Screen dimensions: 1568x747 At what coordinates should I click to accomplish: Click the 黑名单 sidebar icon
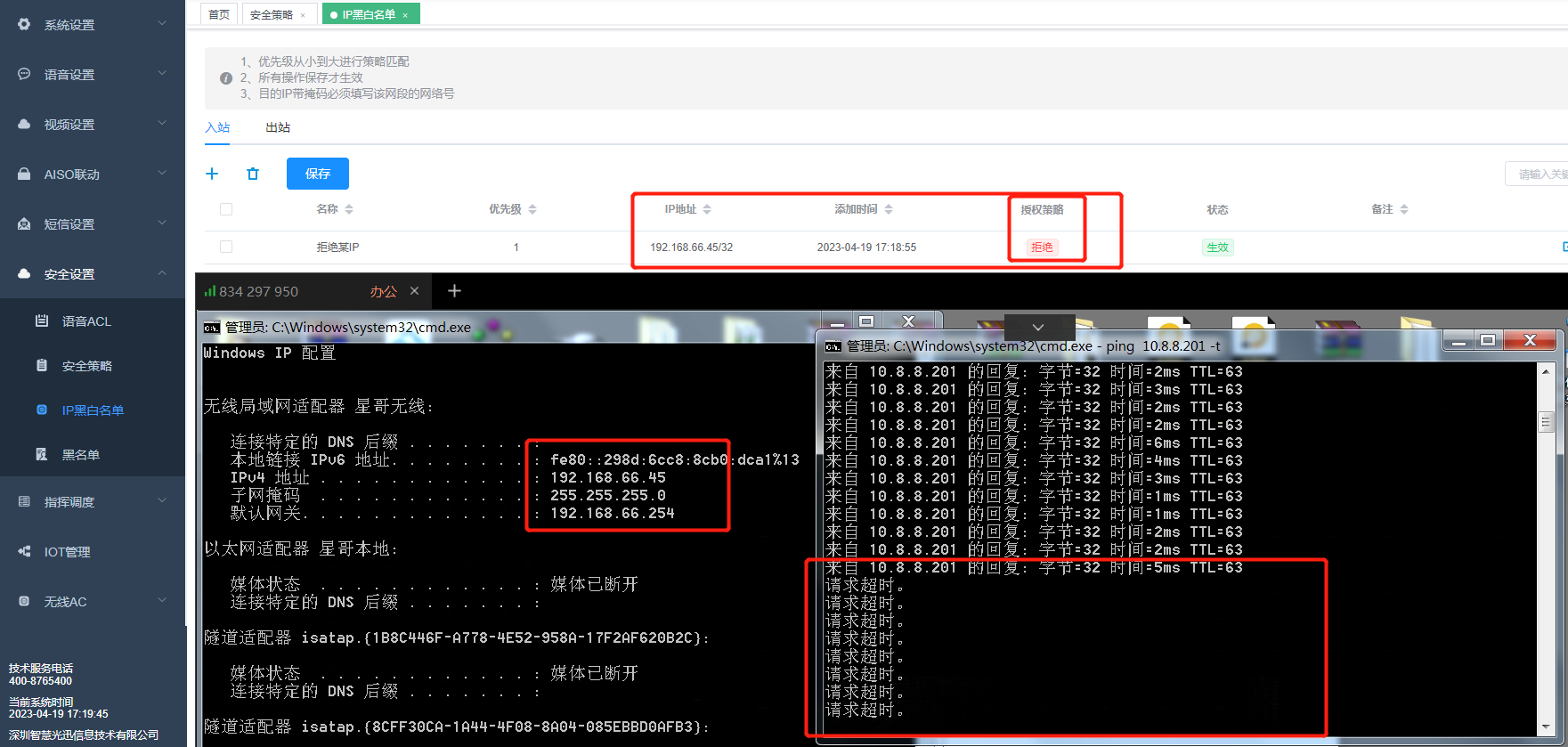click(42, 455)
